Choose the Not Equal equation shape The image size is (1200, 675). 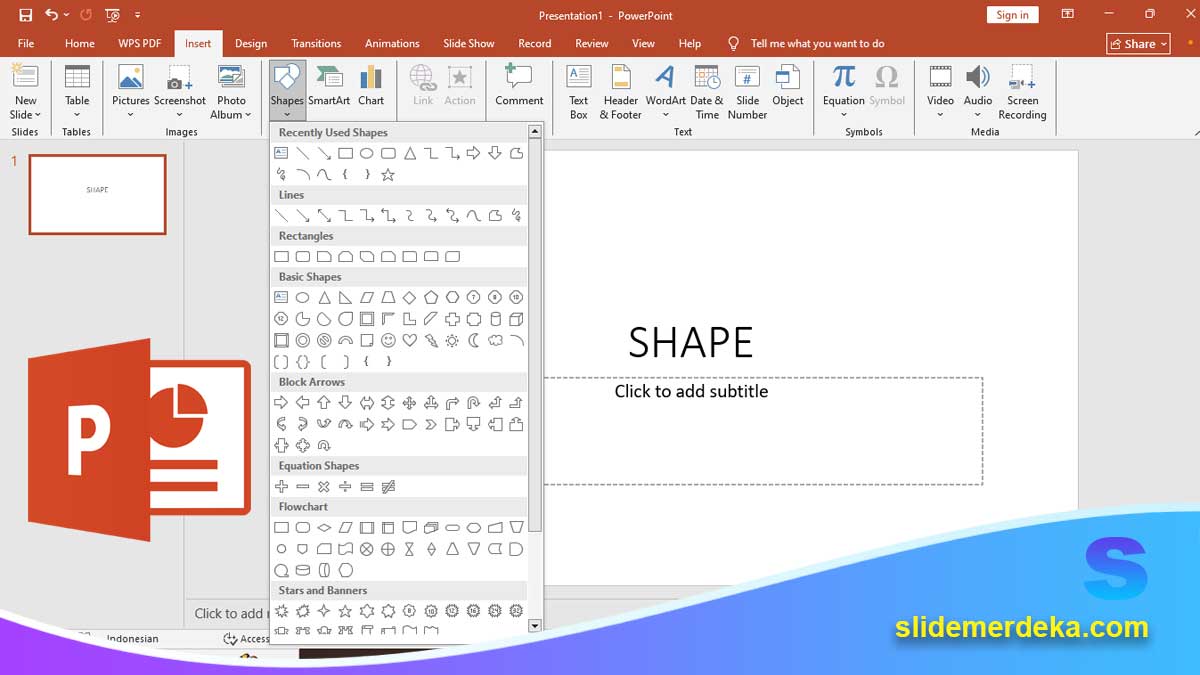coord(388,487)
